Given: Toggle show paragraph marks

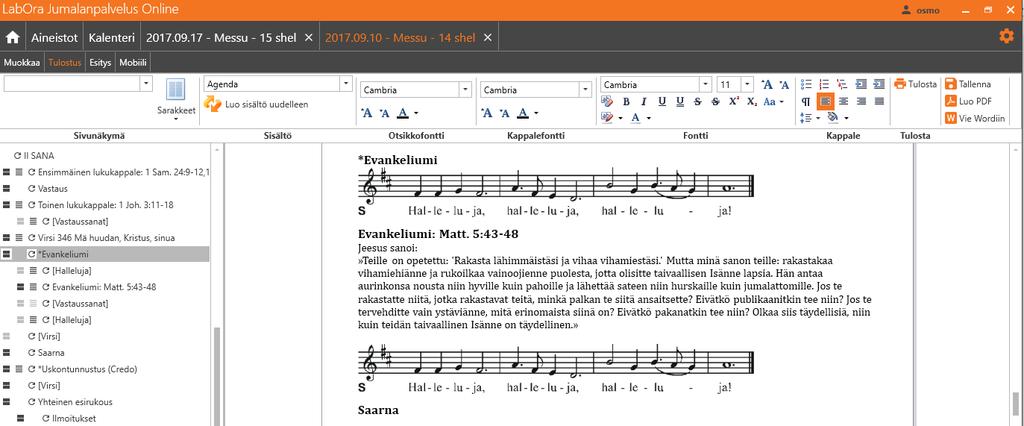Looking at the screenshot, I should tap(806, 101).
